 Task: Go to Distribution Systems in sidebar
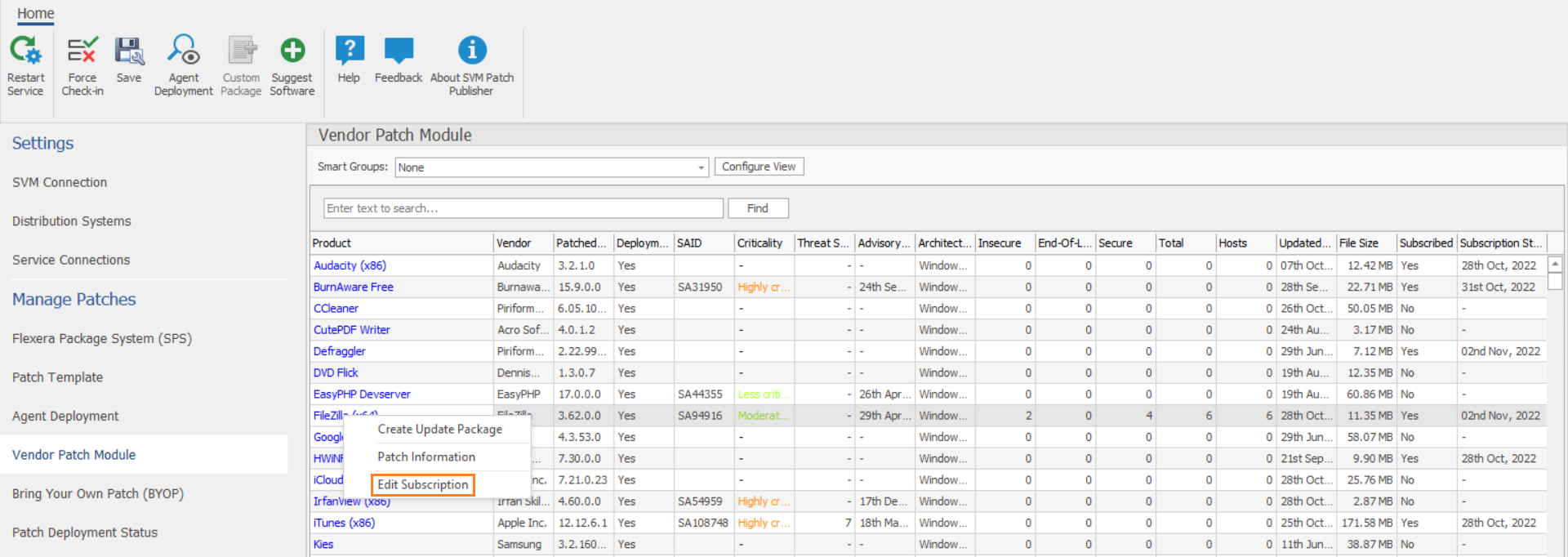pos(72,221)
